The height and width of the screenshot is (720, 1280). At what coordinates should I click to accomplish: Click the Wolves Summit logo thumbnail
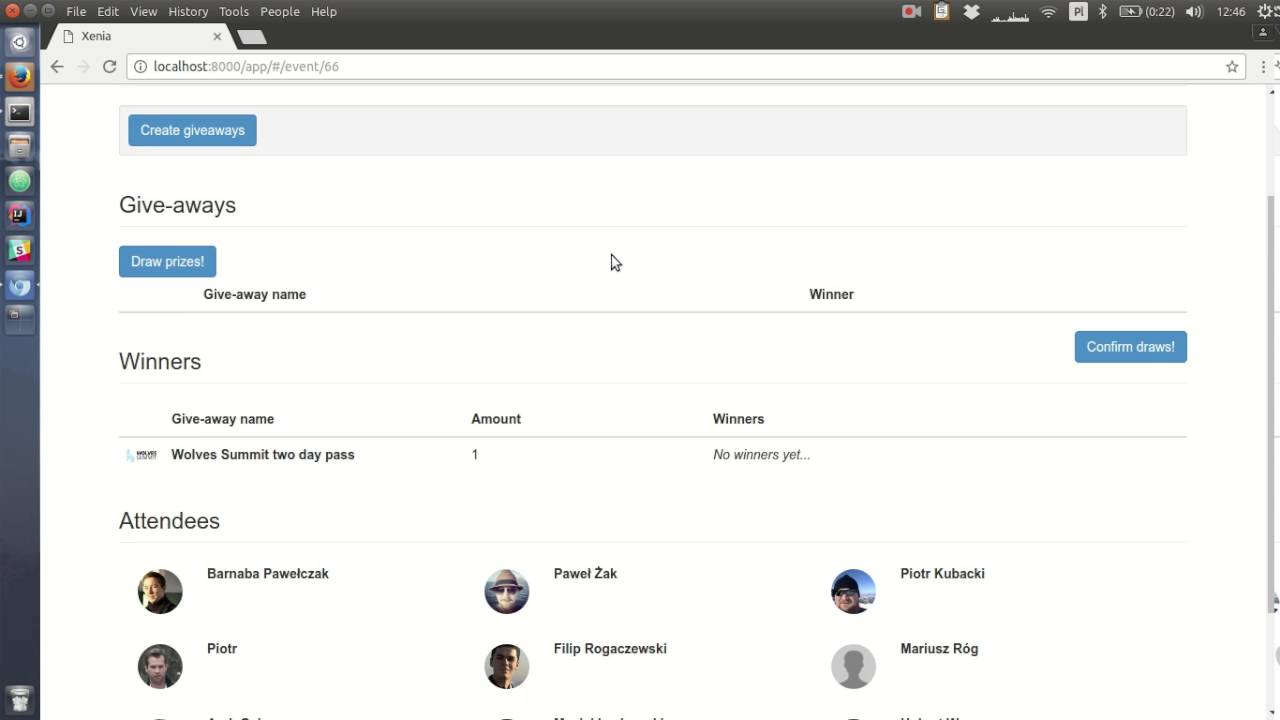point(141,455)
